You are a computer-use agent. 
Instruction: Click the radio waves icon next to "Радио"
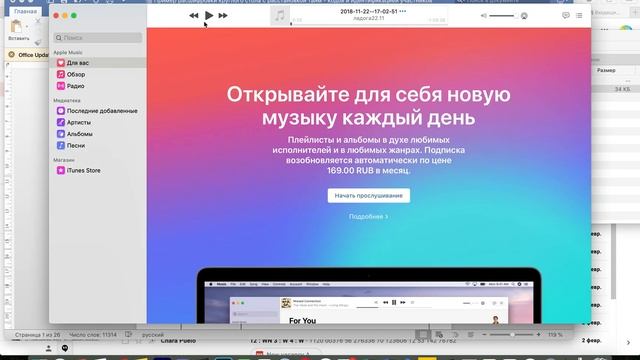(61, 86)
